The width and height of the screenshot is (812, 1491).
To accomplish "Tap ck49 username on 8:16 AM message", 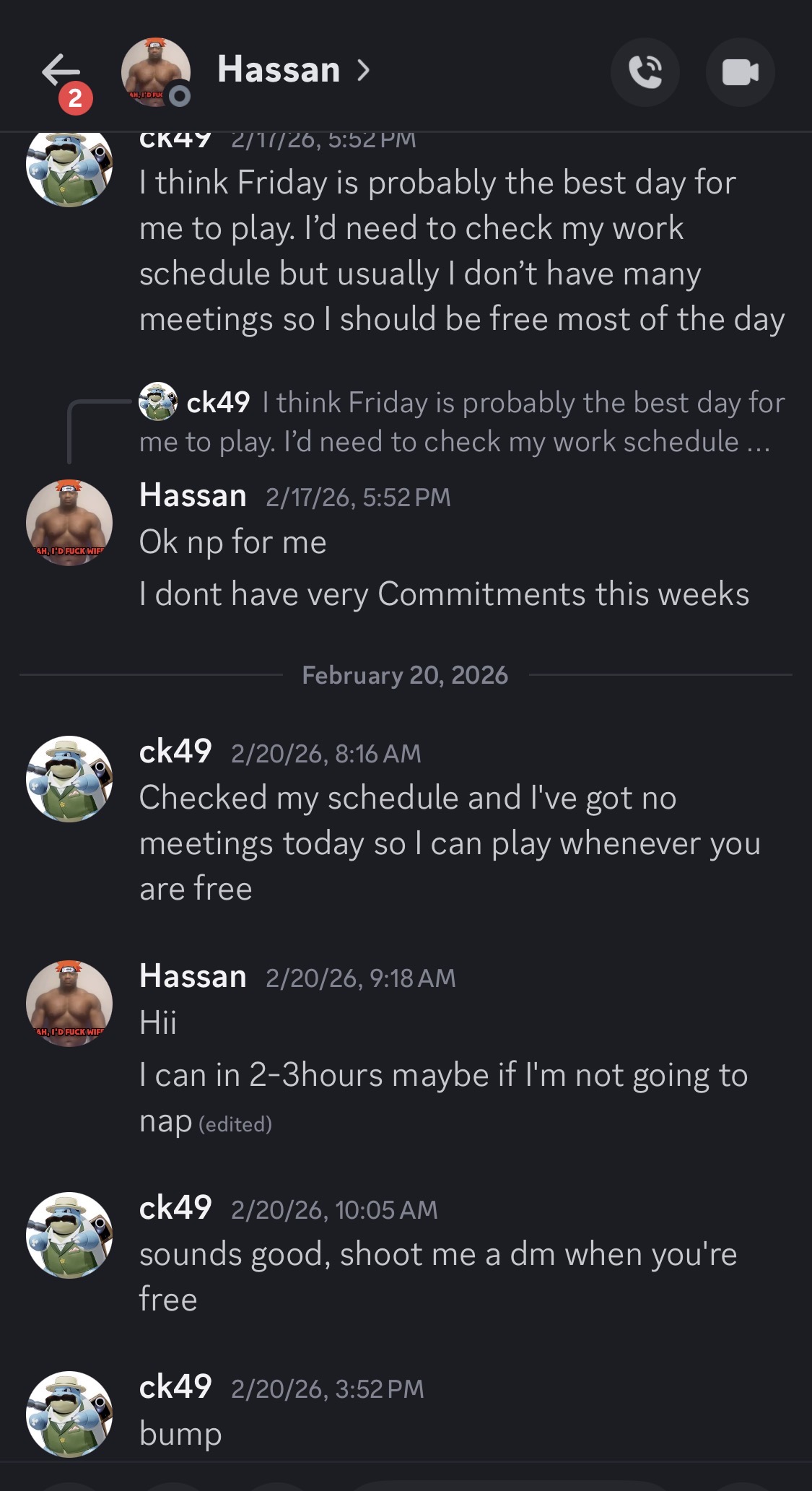I will tap(175, 752).
